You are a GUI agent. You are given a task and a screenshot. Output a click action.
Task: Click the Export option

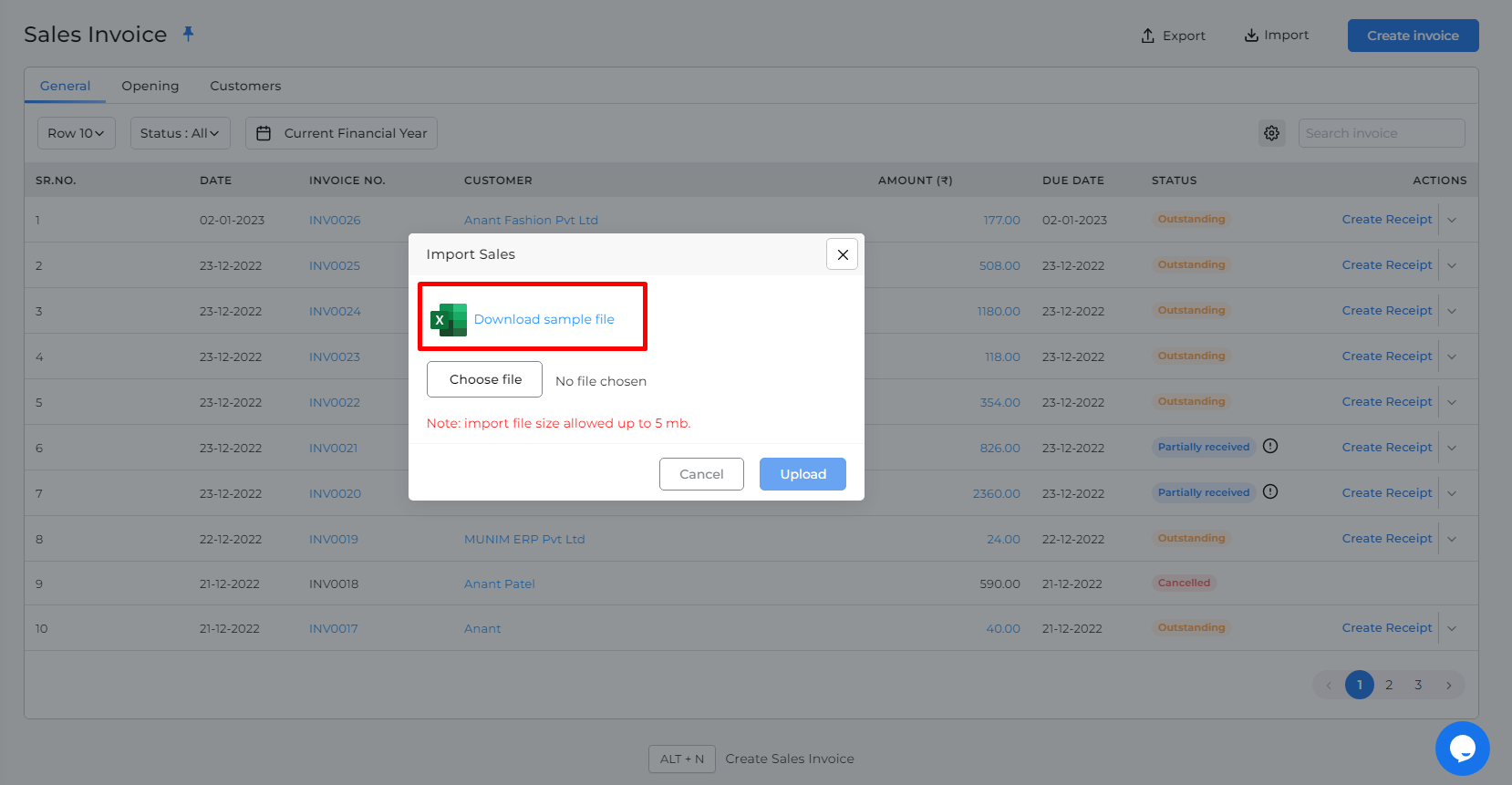tap(1173, 36)
